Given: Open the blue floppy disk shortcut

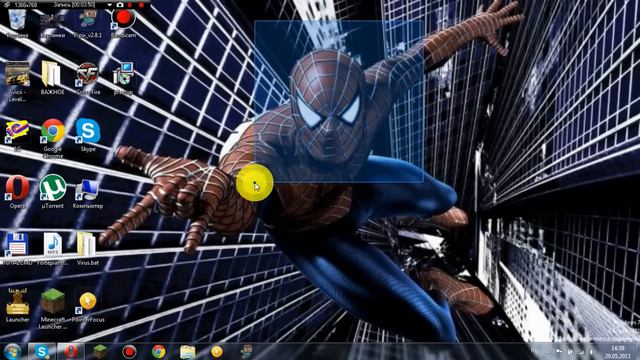Looking at the screenshot, I should tap(17, 249).
